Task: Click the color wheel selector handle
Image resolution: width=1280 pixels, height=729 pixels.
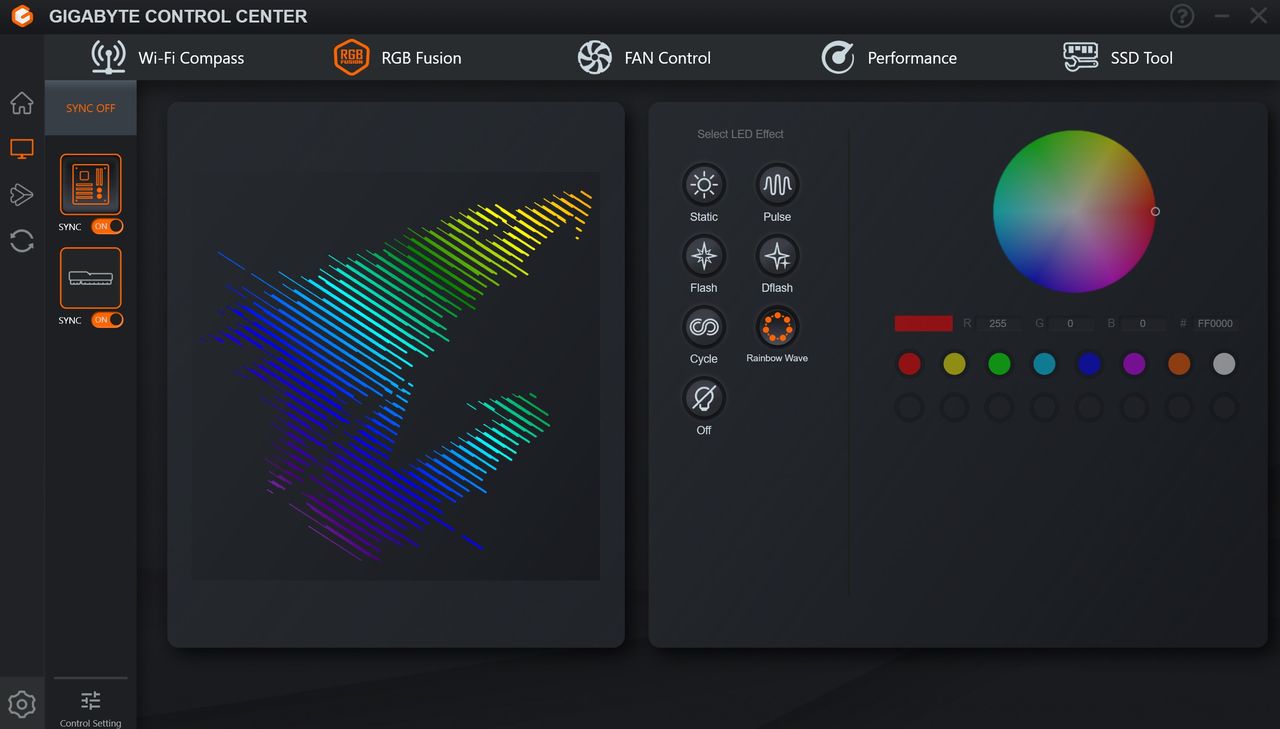Action: coord(1155,211)
